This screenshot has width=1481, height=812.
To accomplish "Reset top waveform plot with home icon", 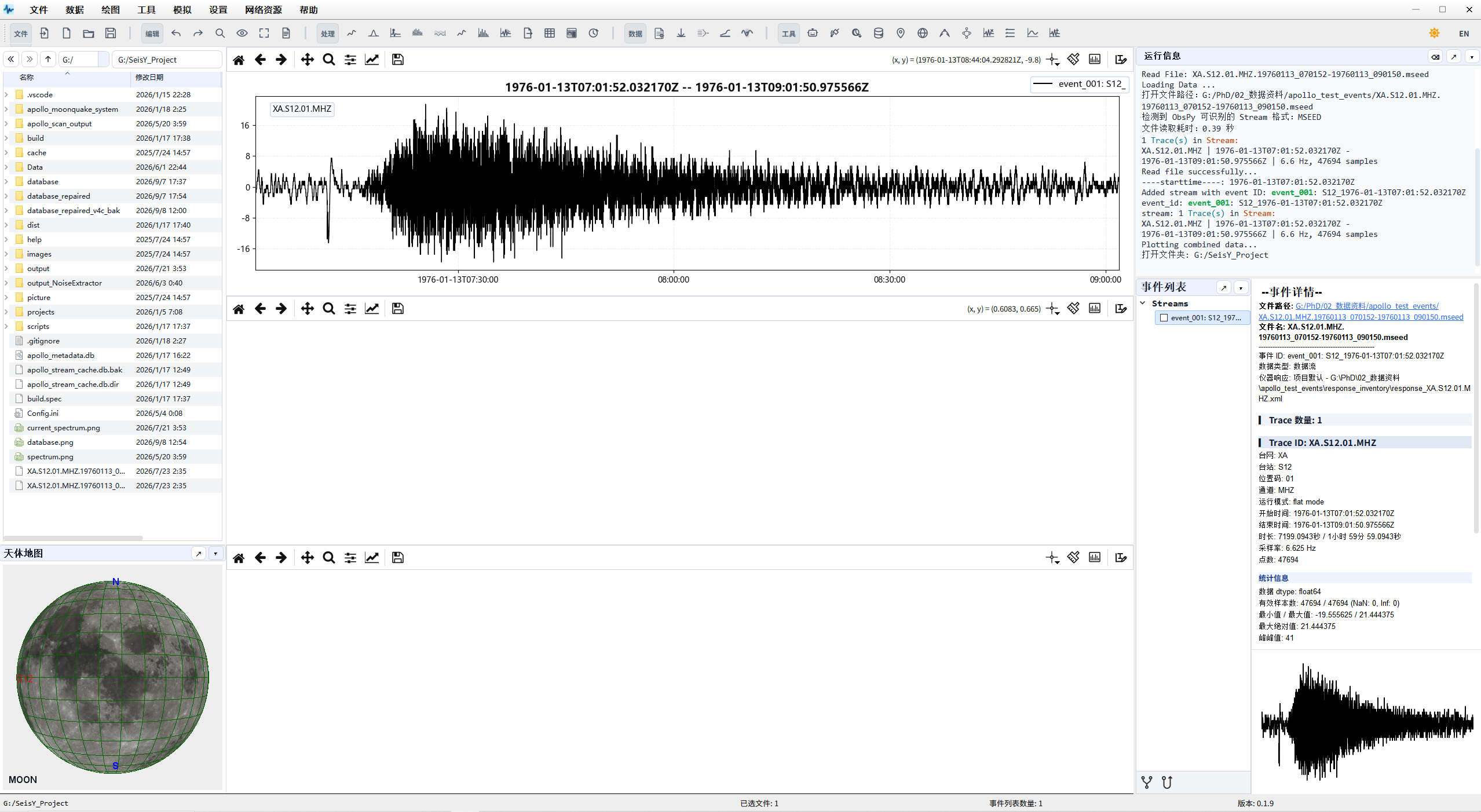I will tap(239, 60).
